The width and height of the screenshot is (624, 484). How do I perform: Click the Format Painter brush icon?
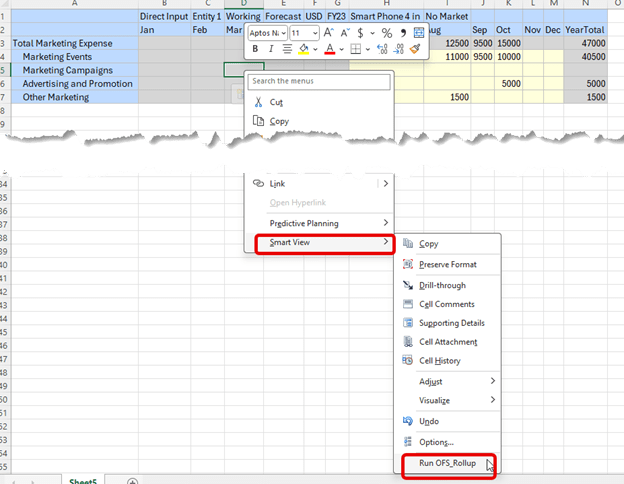pos(414,49)
